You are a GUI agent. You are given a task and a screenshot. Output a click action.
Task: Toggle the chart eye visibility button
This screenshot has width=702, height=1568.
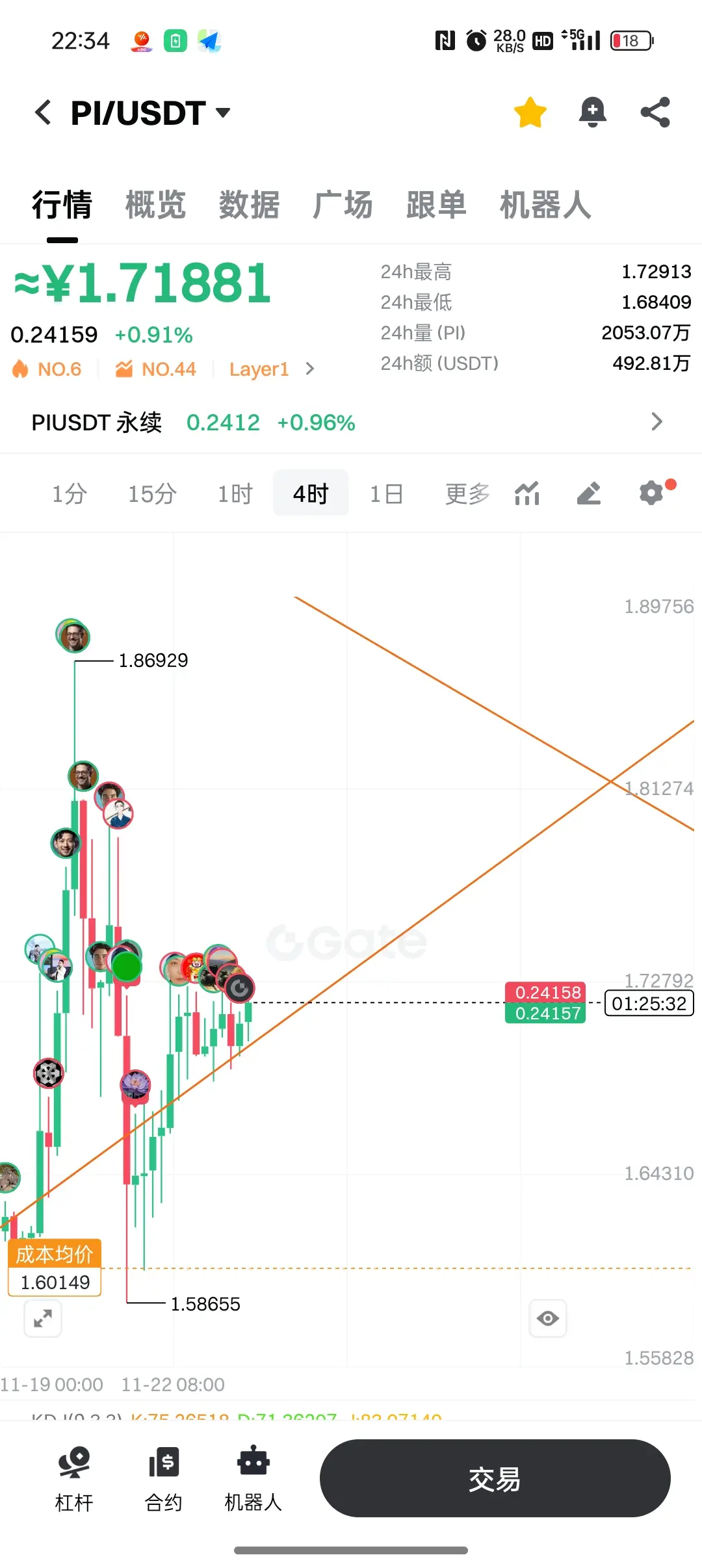[x=548, y=1318]
